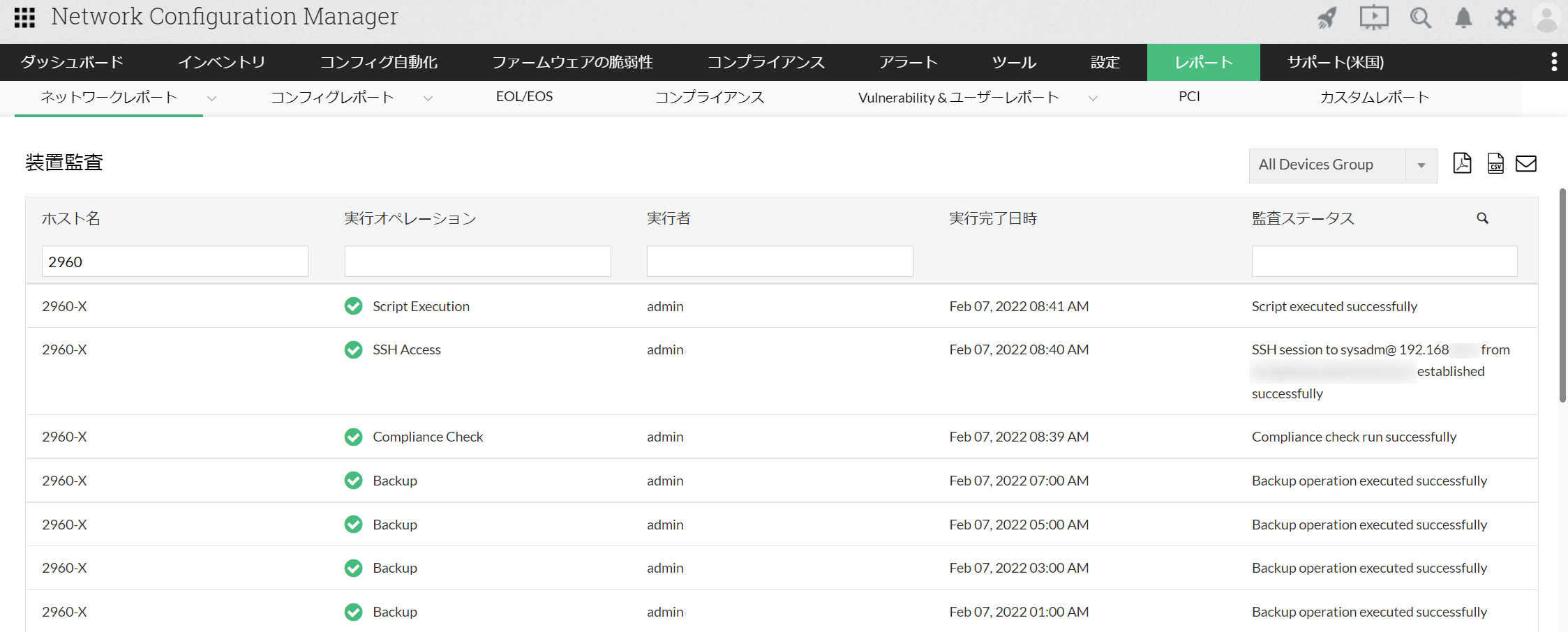Click the search magnifier in header
1568x632 pixels.
coord(1420,17)
